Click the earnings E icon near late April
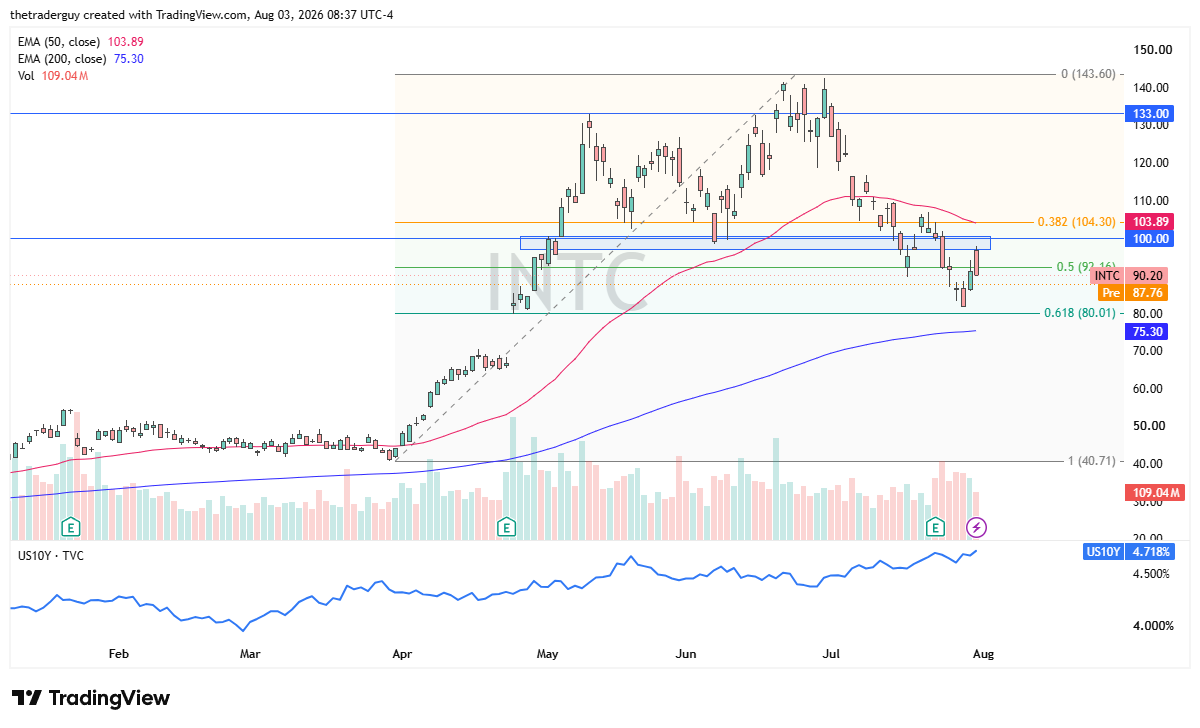The image size is (1200, 728). pos(507,526)
